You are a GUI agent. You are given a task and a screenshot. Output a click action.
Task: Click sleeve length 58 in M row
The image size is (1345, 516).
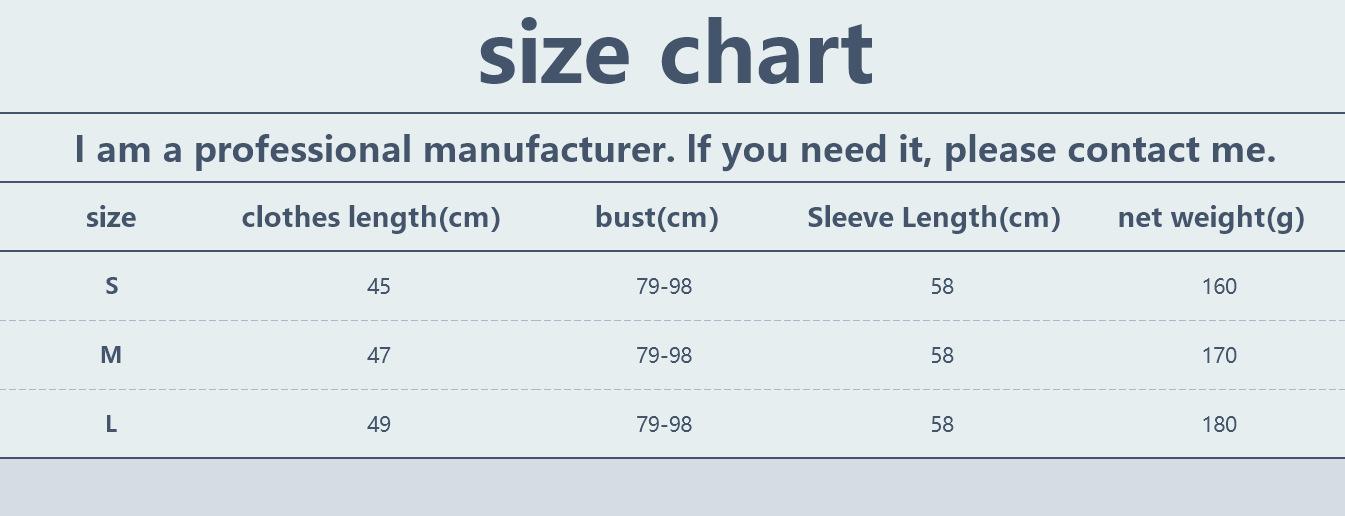pos(942,356)
